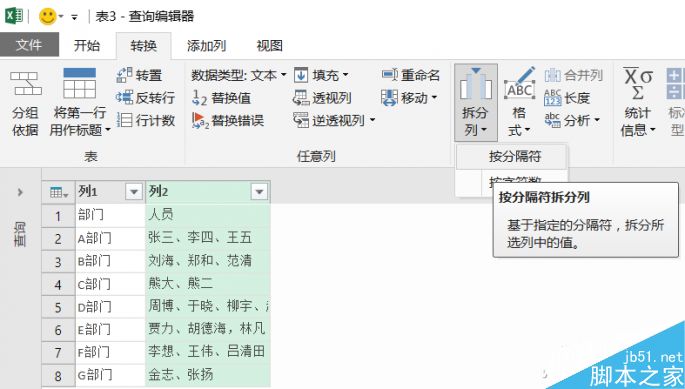Click the cell starting with 周博、于晓

pos(208,307)
